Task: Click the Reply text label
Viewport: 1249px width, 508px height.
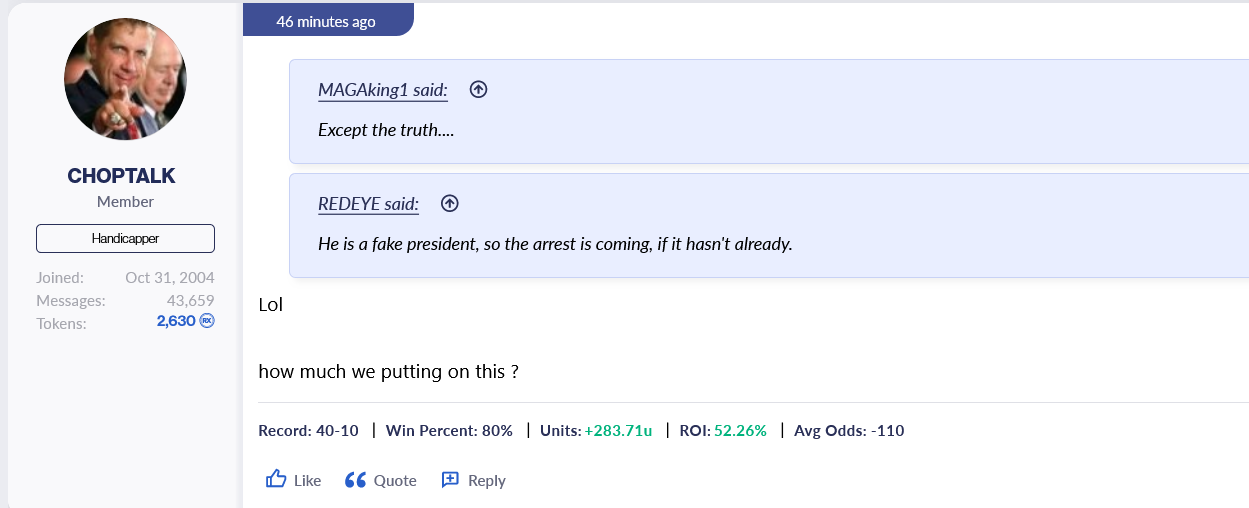Action: coord(487,480)
